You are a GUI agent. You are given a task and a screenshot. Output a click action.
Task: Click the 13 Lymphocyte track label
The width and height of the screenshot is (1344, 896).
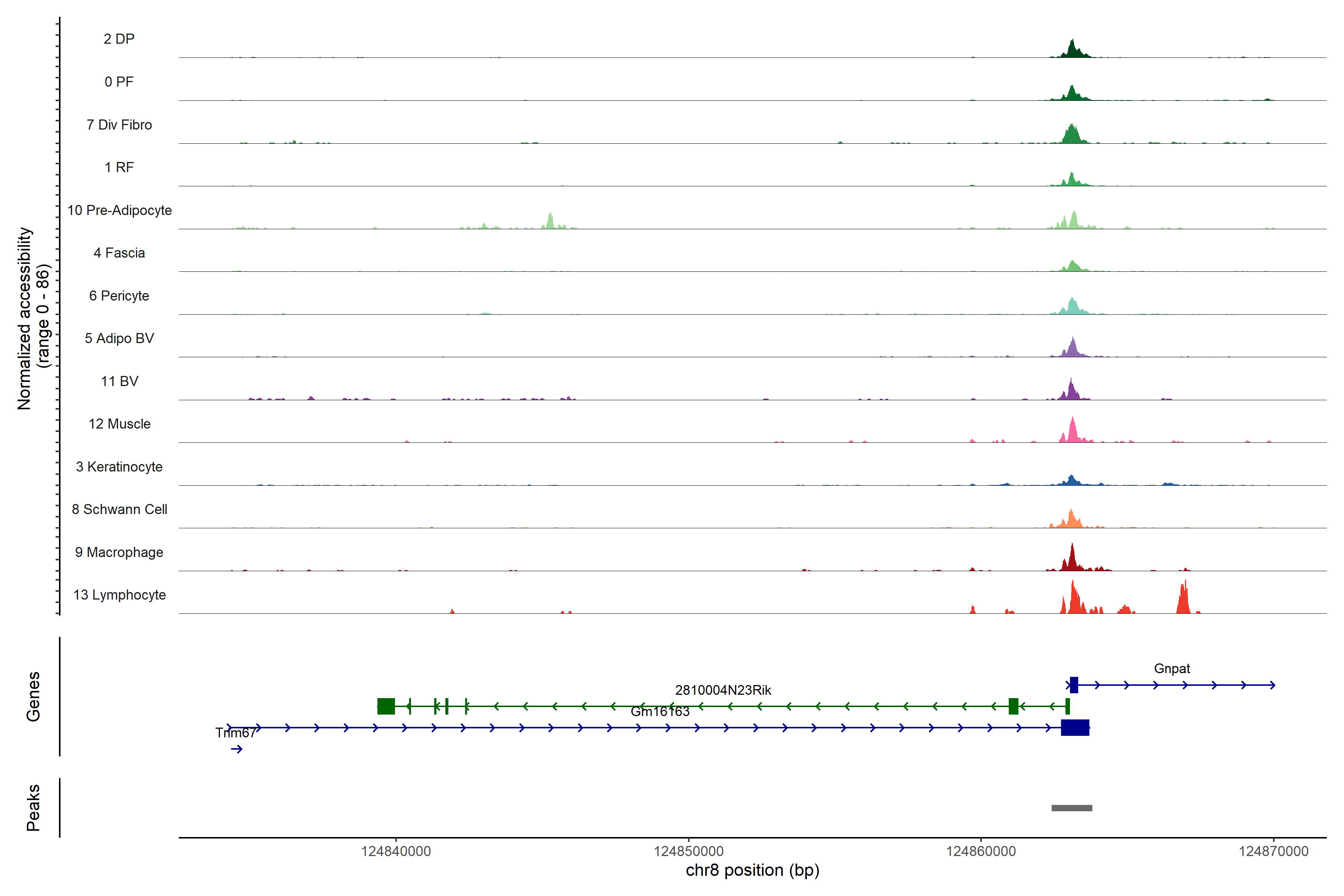coord(119,595)
